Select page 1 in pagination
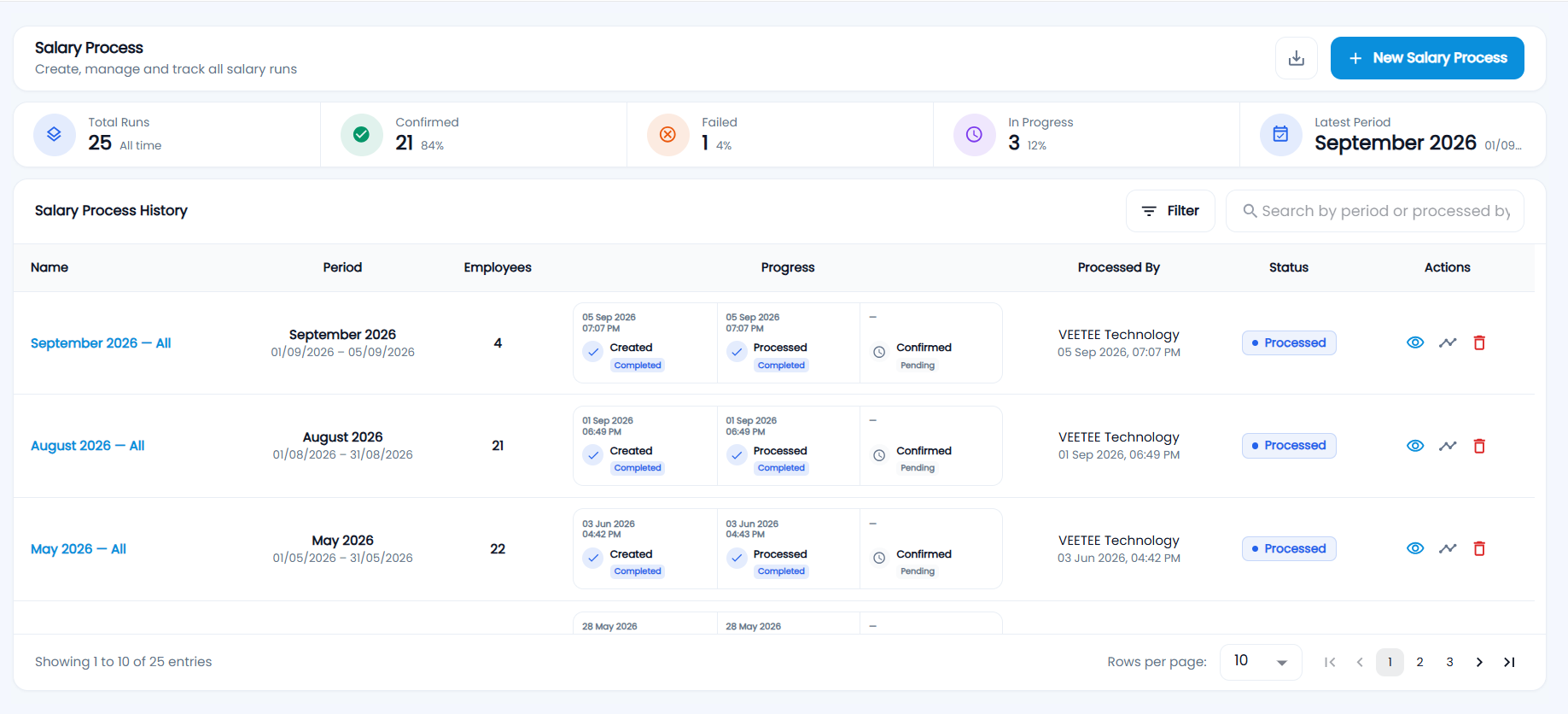 [x=1390, y=662]
